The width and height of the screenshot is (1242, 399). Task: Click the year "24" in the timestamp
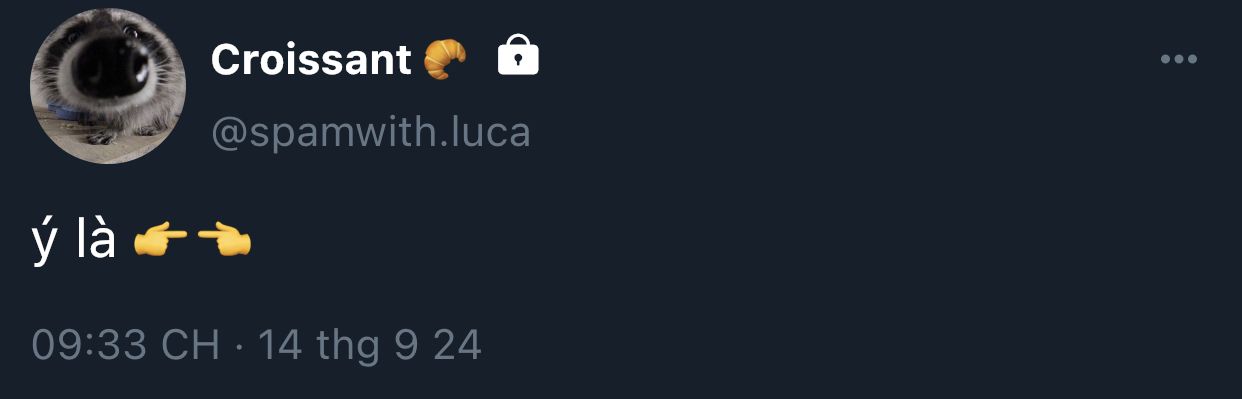[x=457, y=345]
